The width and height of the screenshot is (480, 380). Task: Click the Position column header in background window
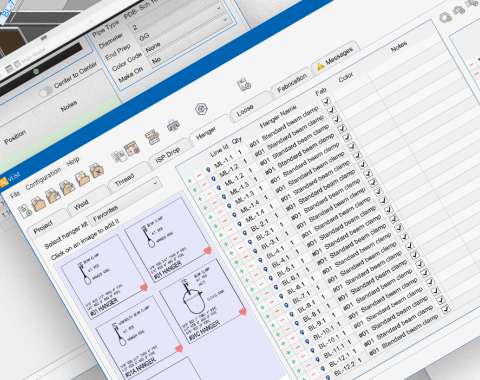pyautogui.click(x=15, y=137)
